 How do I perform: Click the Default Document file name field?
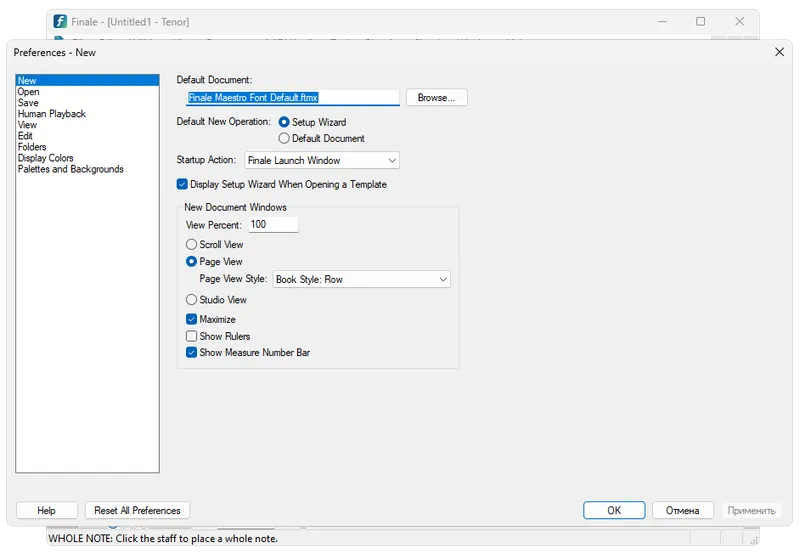click(x=292, y=97)
